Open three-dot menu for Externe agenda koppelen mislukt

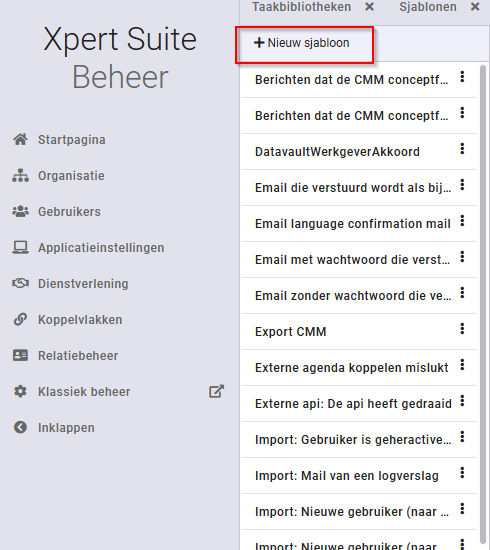tap(462, 365)
